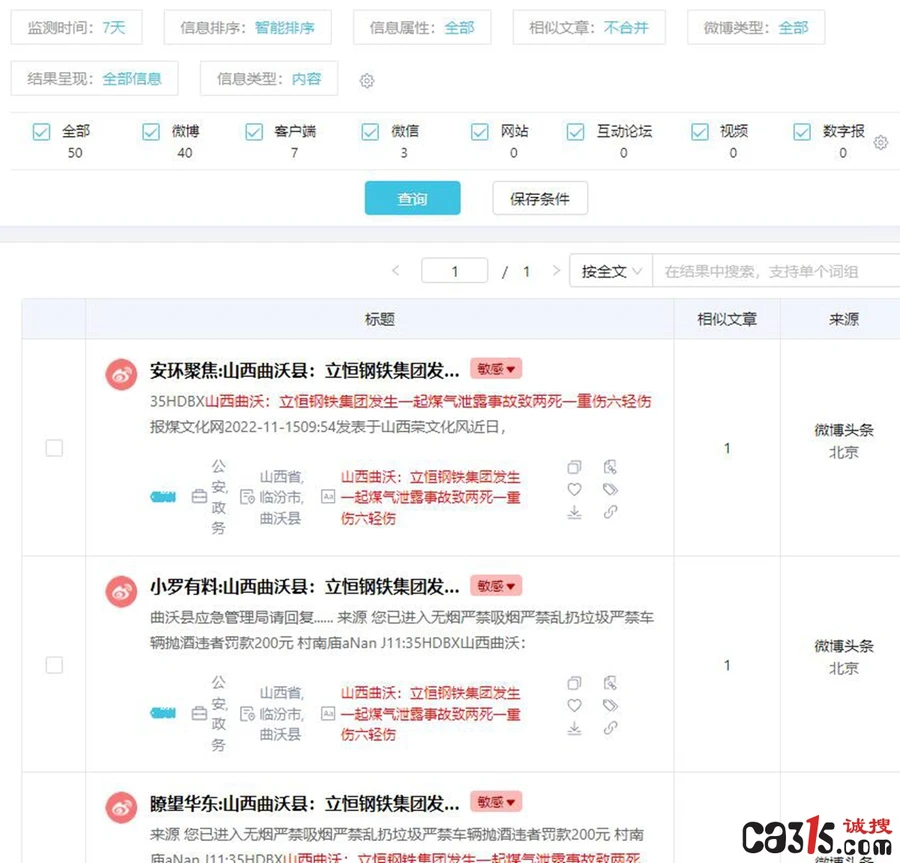900x863 pixels.
Task: Go to previous results page arrow
Action: pos(395,270)
